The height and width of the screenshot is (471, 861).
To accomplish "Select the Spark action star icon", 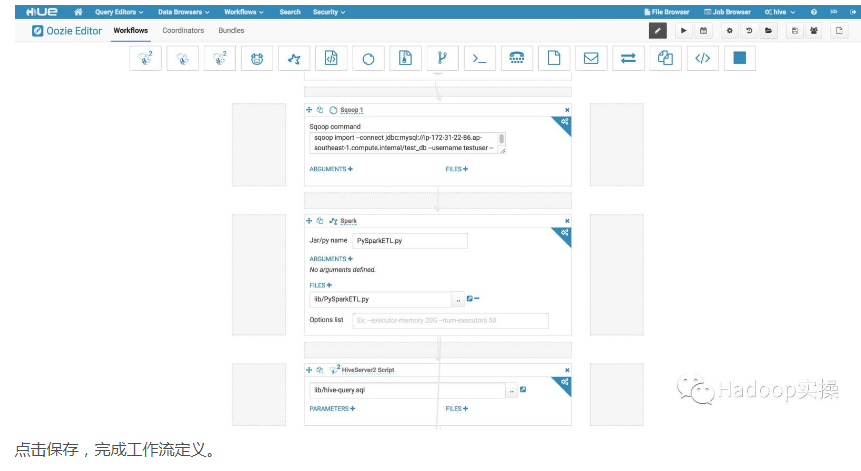I will tap(294, 58).
